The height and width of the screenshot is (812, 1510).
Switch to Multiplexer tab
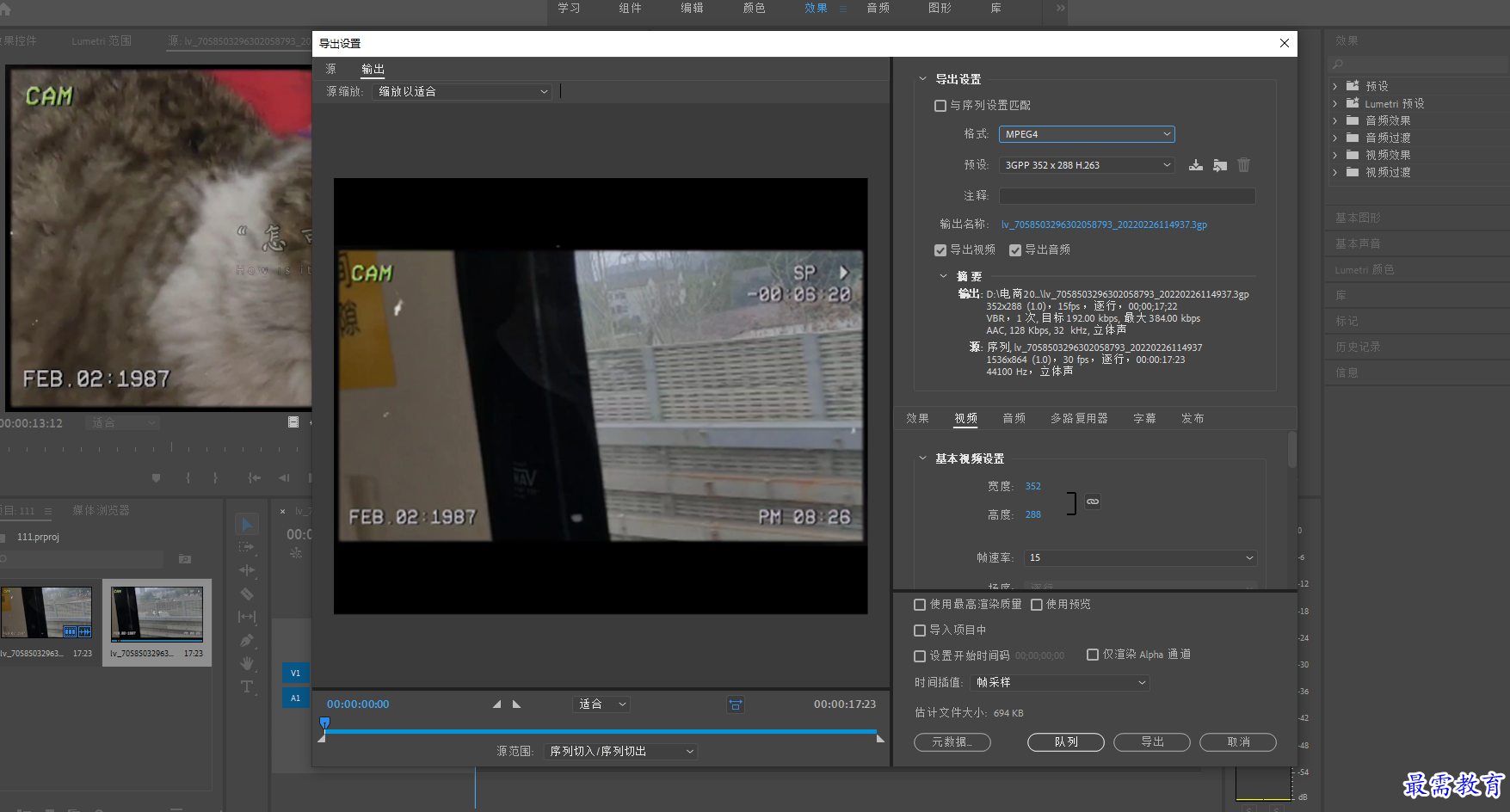(x=1079, y=418)
